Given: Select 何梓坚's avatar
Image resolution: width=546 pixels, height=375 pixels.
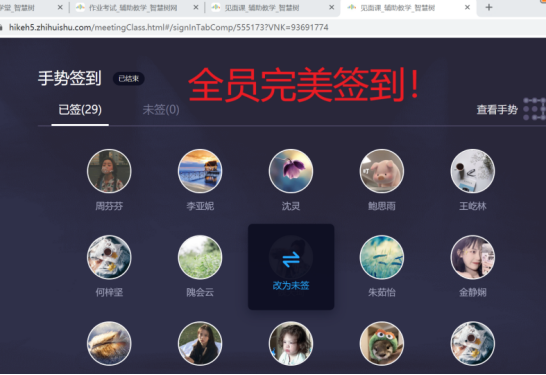Looking at the screenshot, I should (x=109, y=257).
